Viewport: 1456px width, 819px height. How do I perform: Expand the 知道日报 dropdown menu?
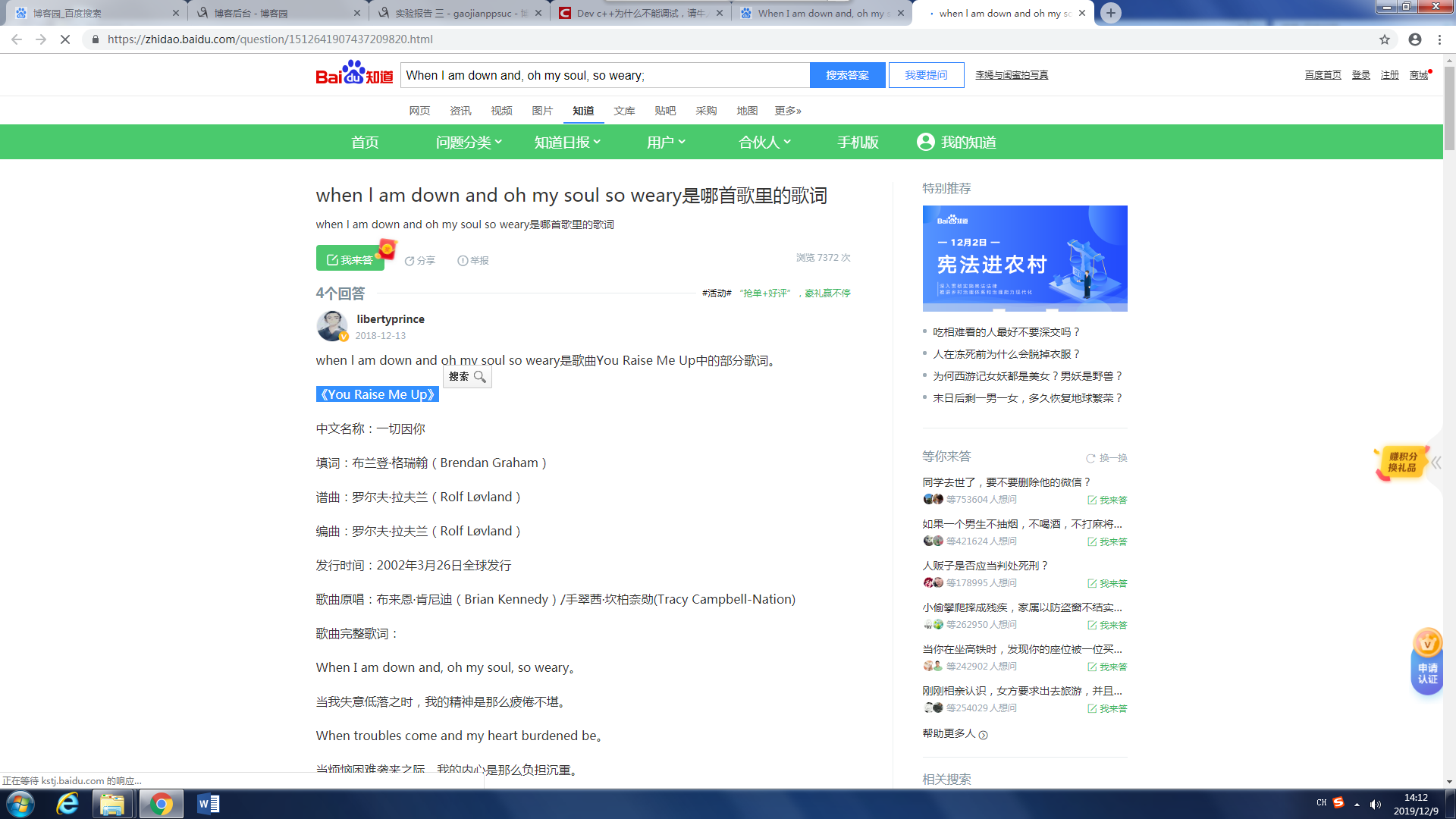click(567, 143)
